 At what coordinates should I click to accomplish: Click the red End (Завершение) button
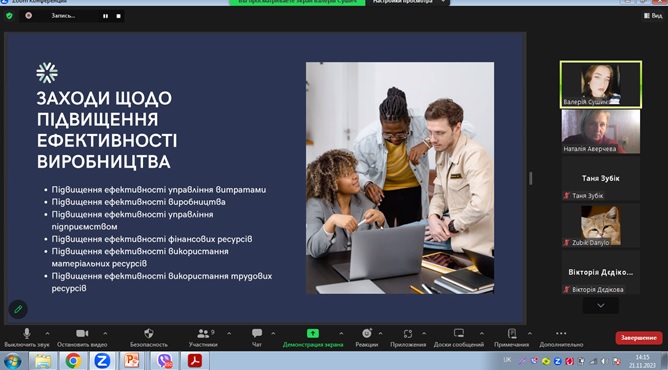639,338
